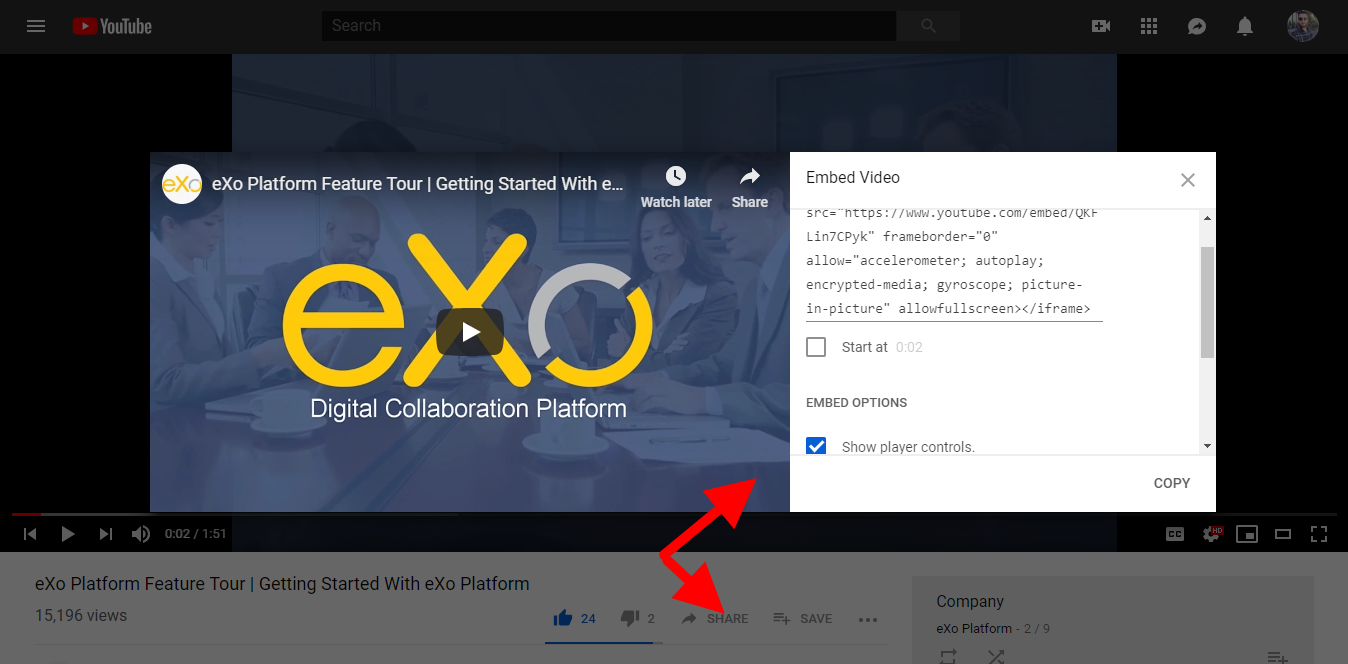Click Watch later in the embed preview
1348x664 pixels.
[x=676, y=187]
